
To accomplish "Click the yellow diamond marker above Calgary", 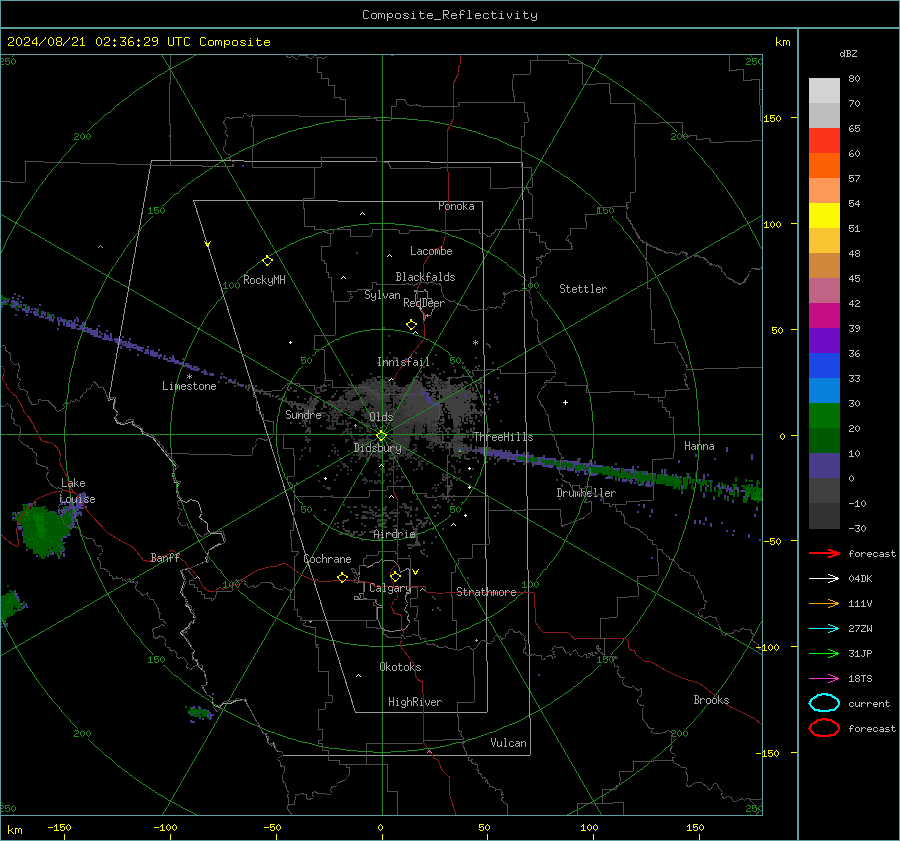I will click(x=395, y=576).
